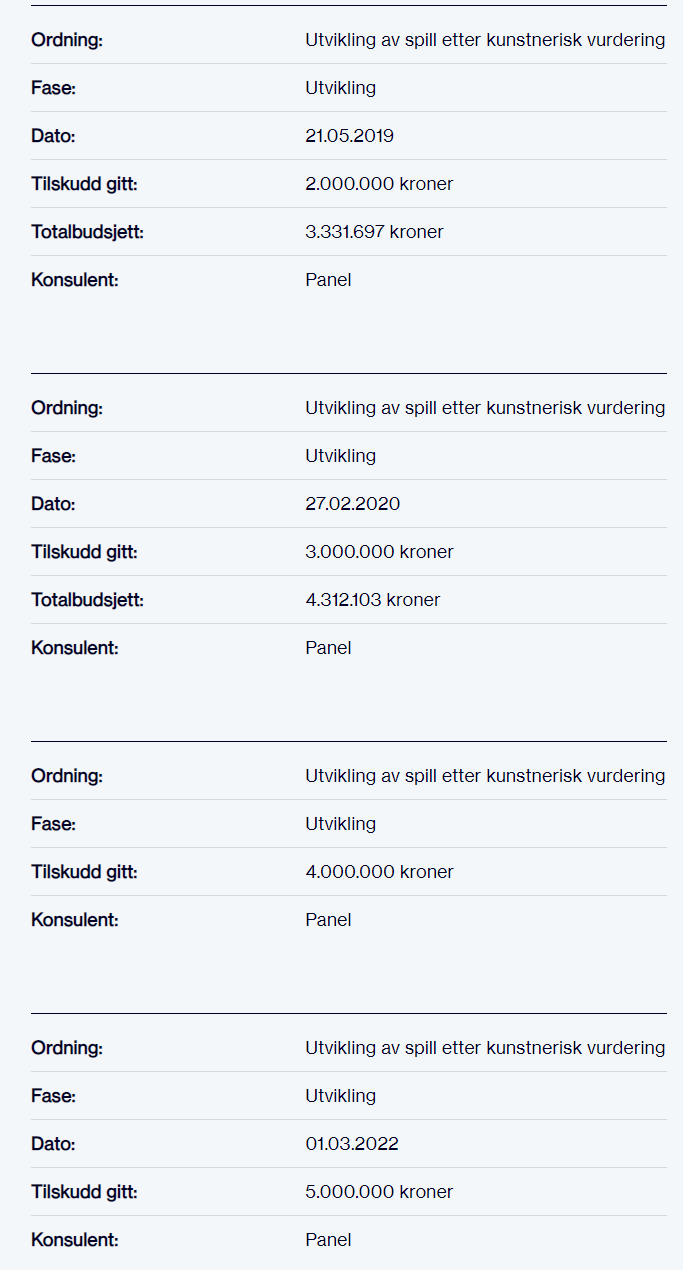Click the total budget 4.312.103 kroner
The width and height of the screenshot is (683, 1270).
372,600
